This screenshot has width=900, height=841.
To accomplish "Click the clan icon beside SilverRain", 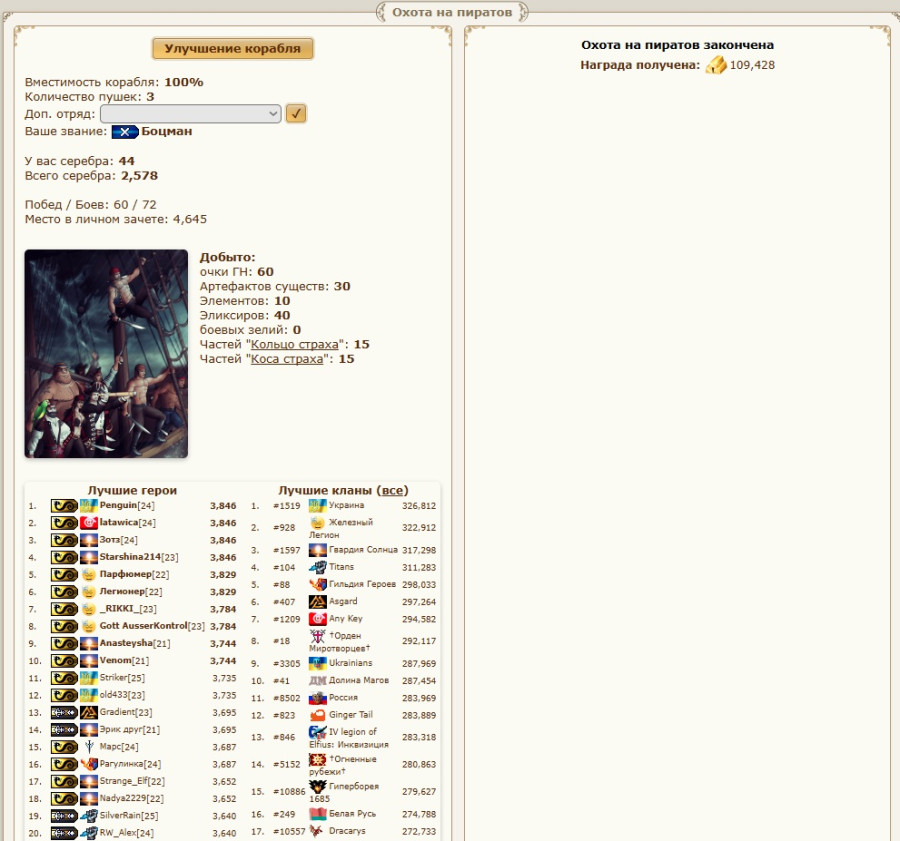I will coord(88,816).
